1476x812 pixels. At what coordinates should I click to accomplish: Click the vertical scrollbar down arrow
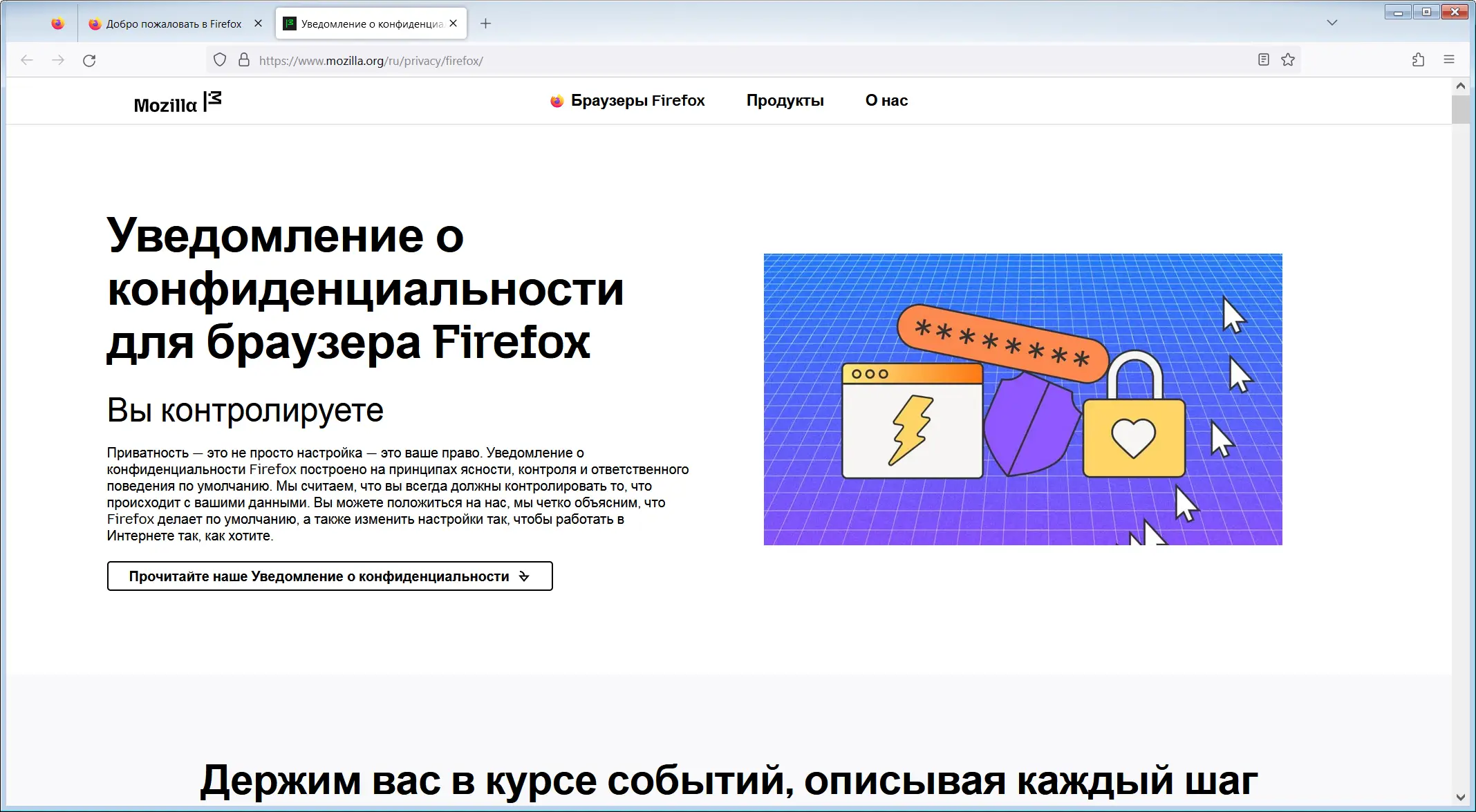pyautogui.click(x=1460, y=797)
